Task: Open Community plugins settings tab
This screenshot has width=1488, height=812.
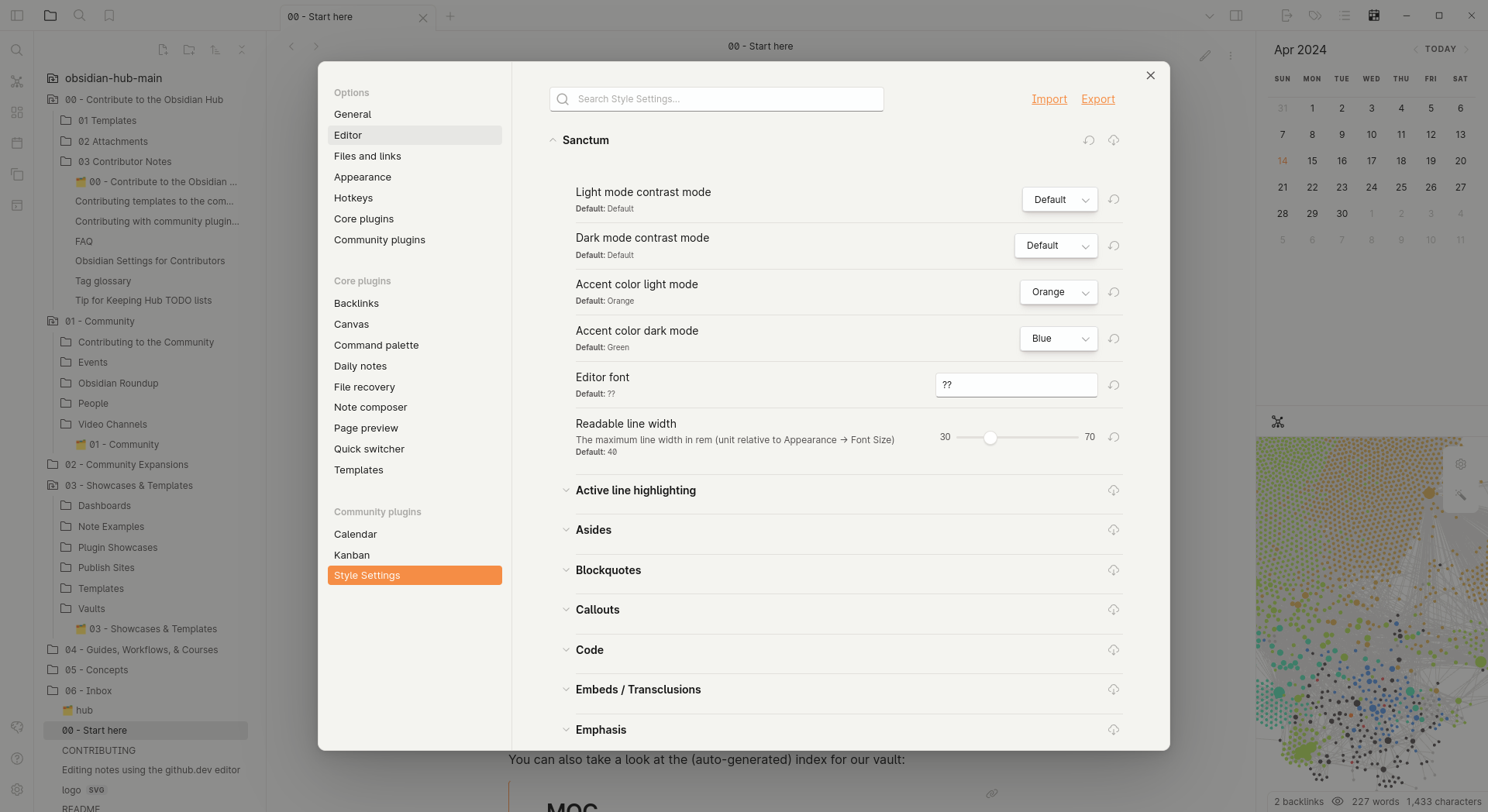Action: [415, 240]
